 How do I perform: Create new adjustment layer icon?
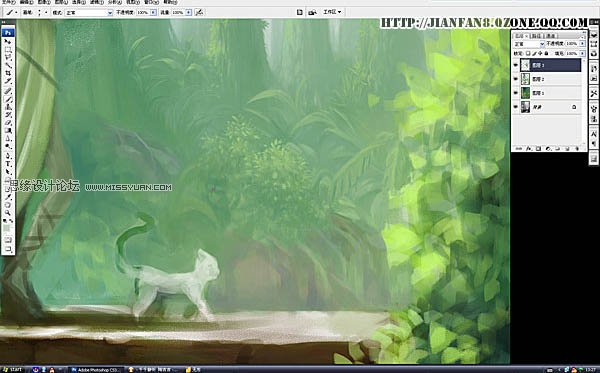coord(548,148)
